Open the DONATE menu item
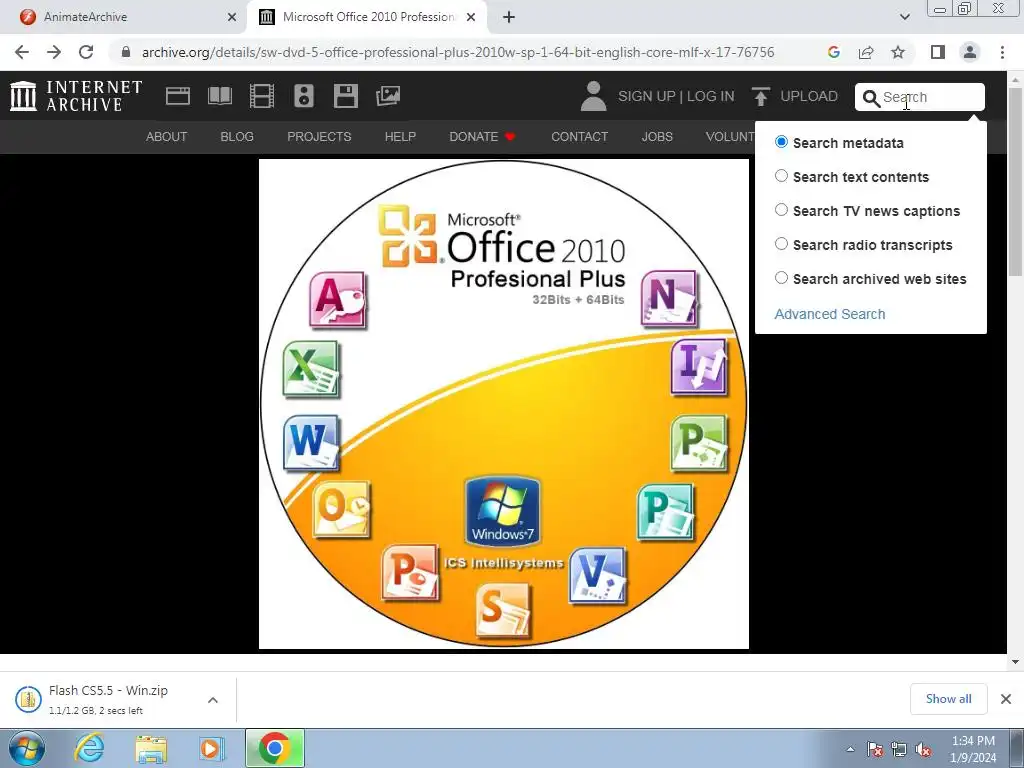Screen dimensions: 1024x768 coord(482,136)
